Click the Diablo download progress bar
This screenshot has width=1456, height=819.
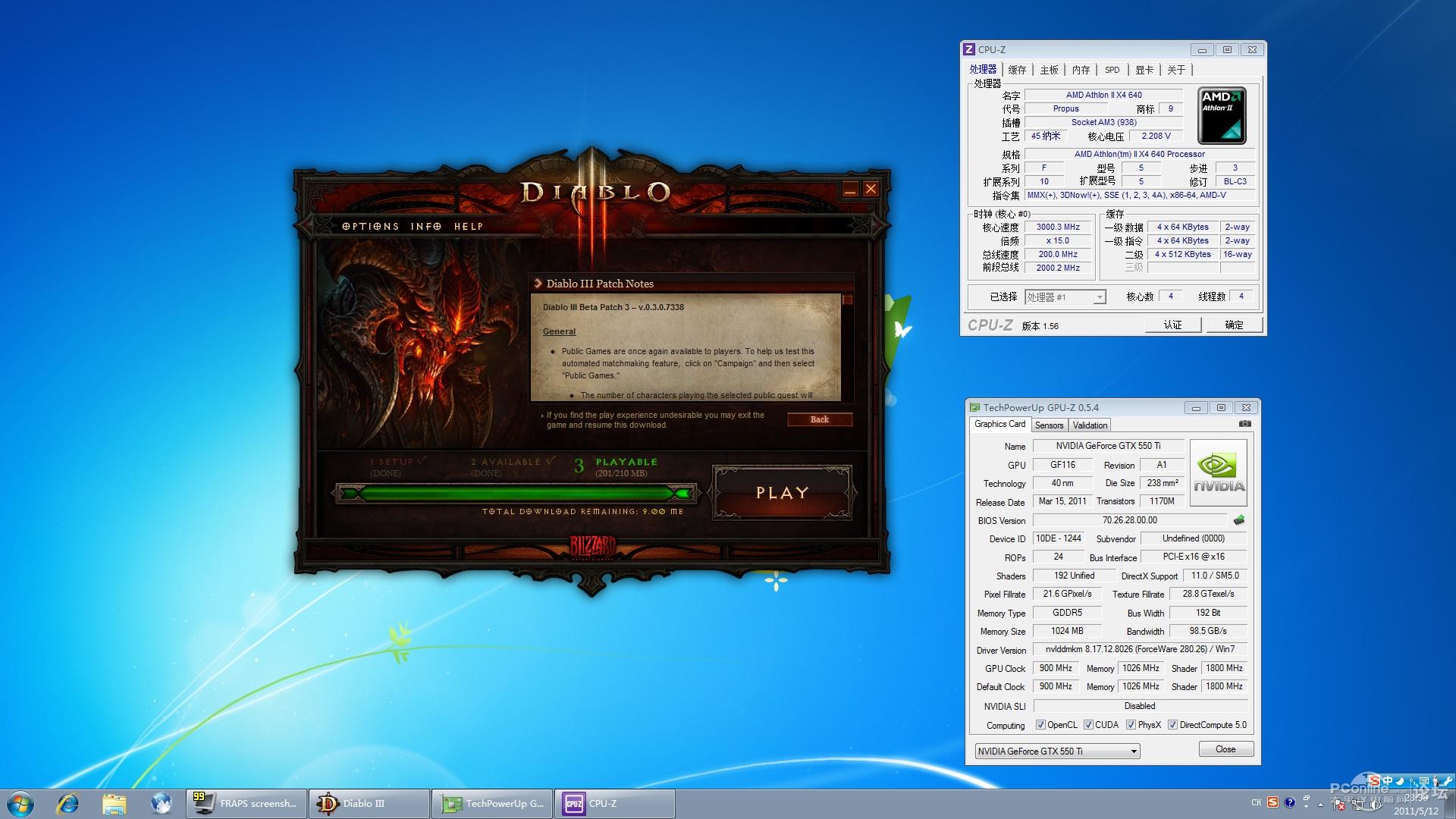[516, 494]
